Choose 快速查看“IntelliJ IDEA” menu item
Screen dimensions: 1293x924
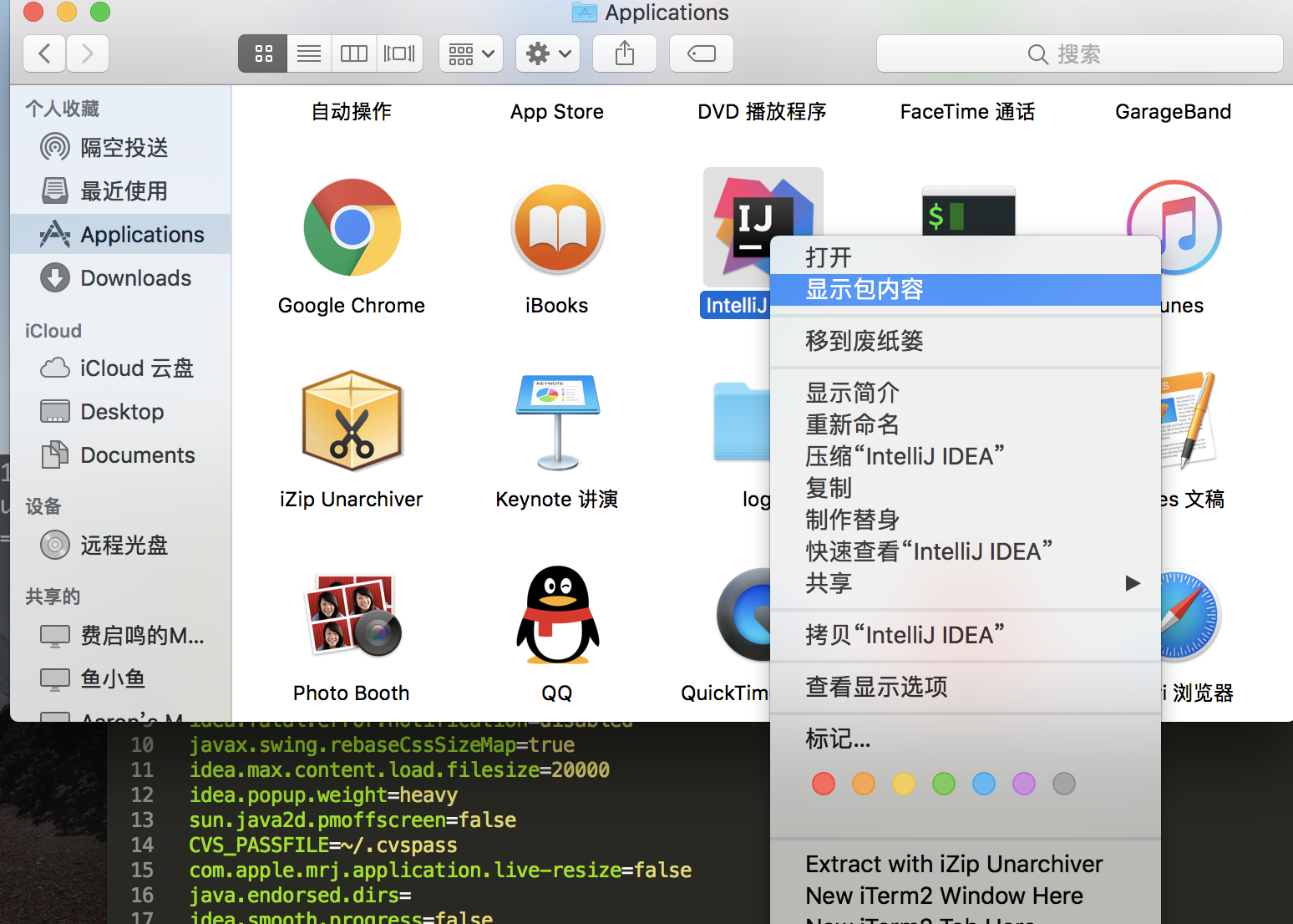point(966,551)
